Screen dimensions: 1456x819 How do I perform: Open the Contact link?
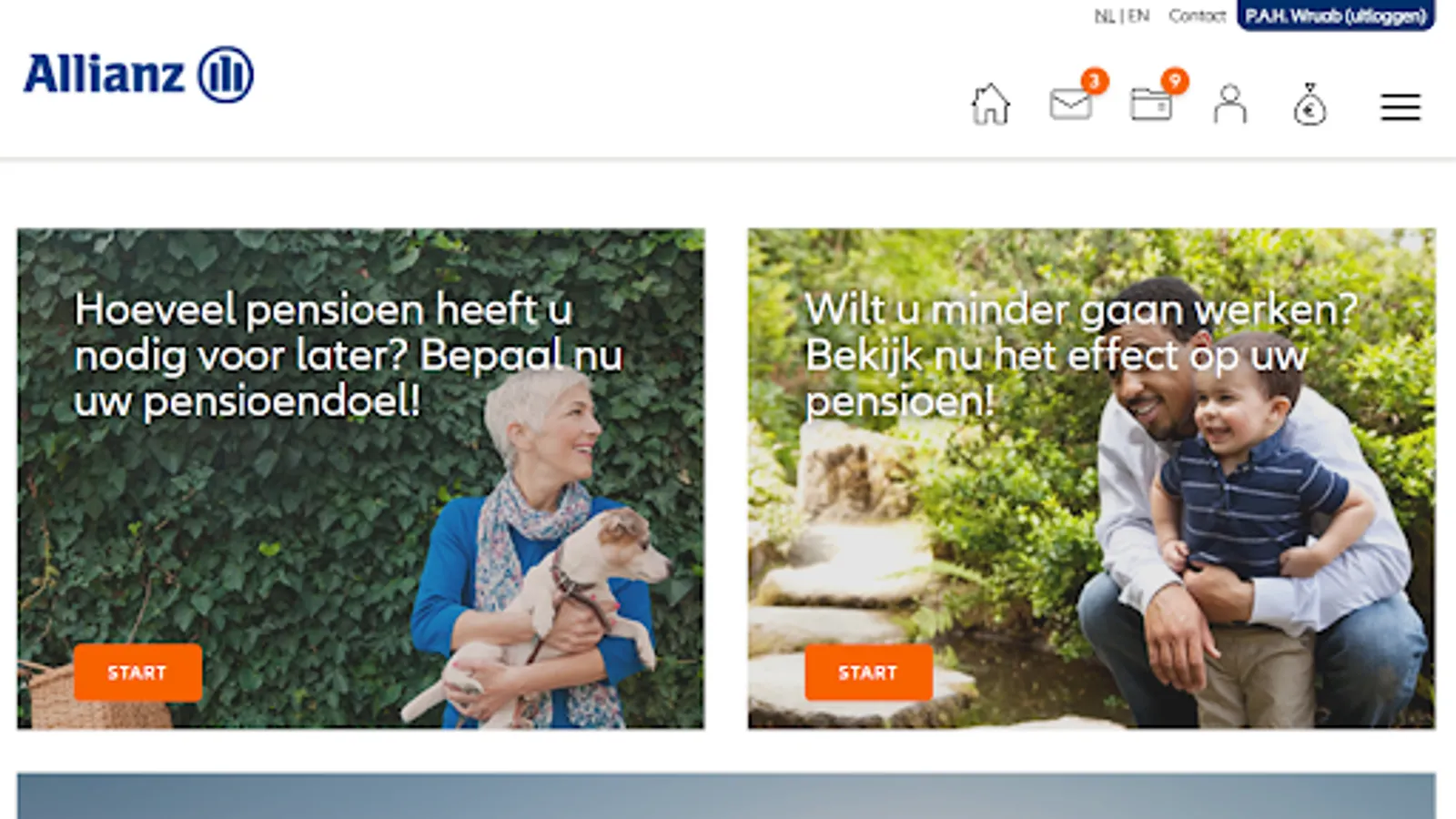[1198, 15]
